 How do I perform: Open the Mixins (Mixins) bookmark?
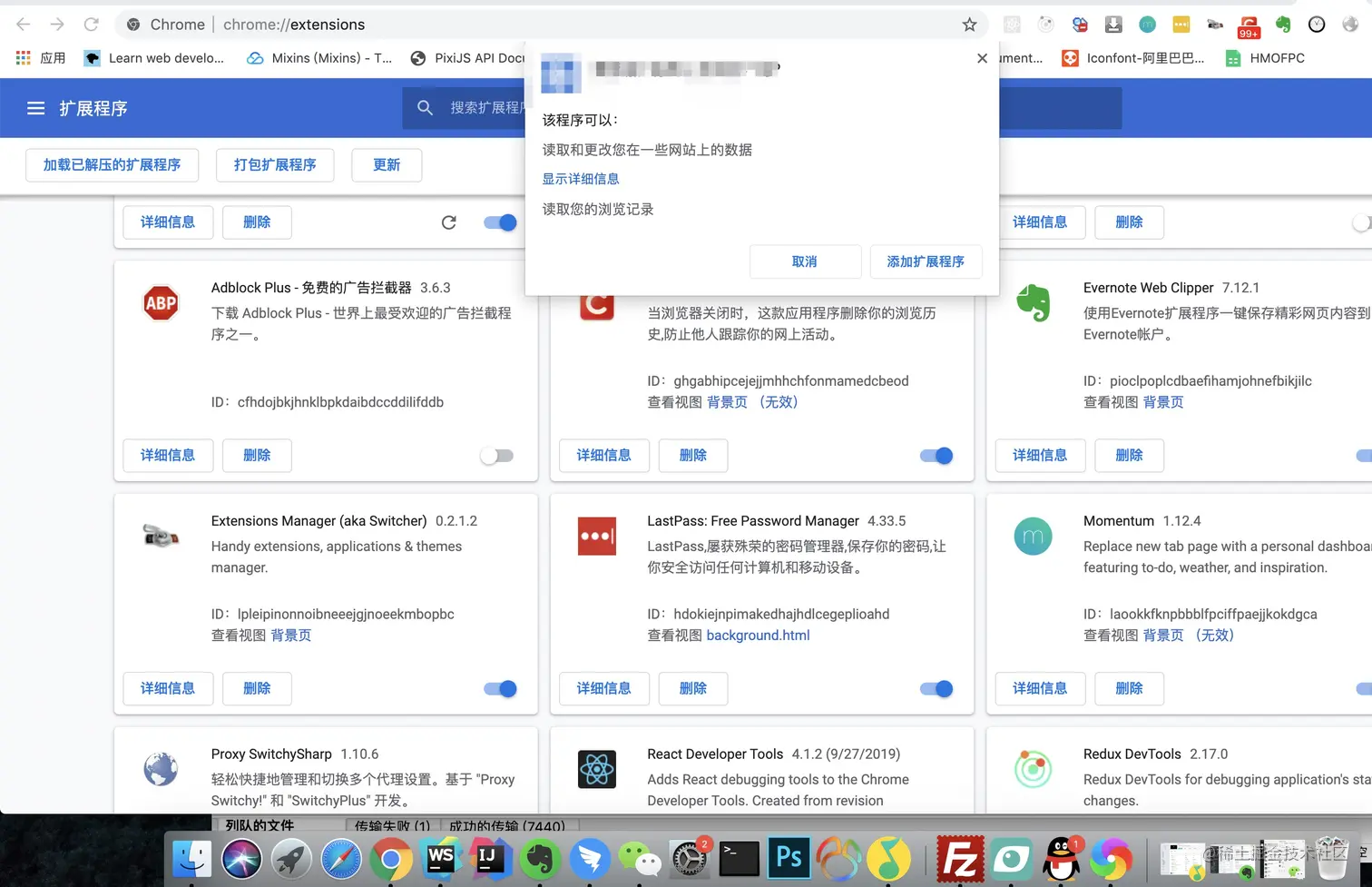pyautogui.click(x=319, y=58)
